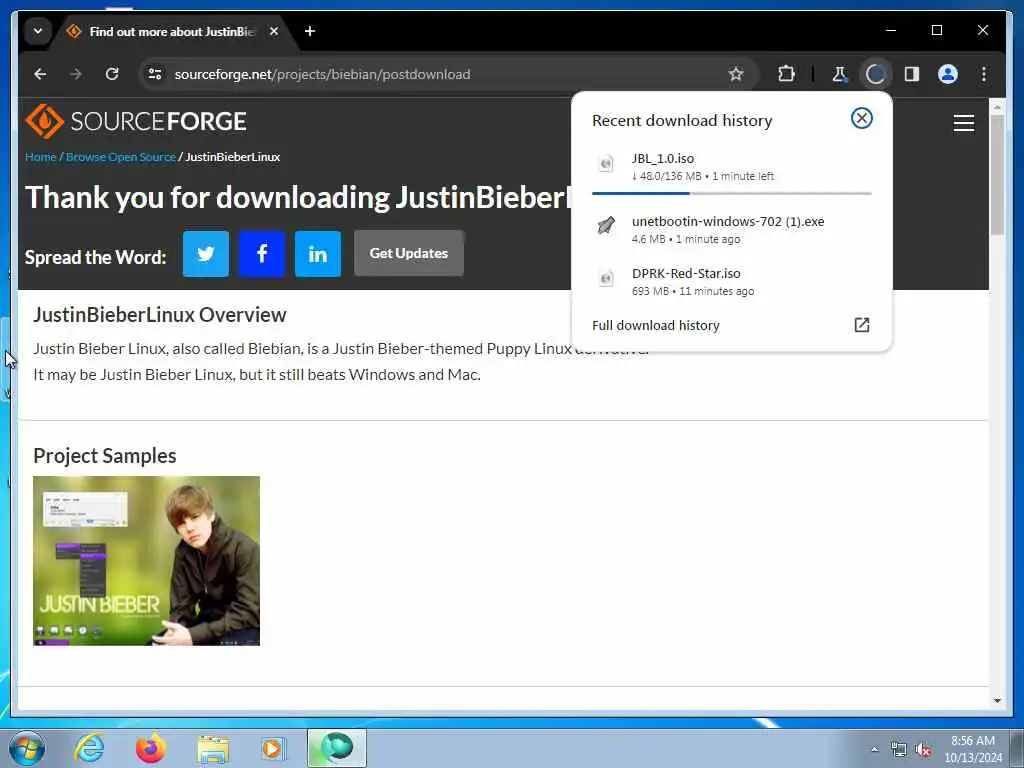Launch Firefox from taskbar

151,748
